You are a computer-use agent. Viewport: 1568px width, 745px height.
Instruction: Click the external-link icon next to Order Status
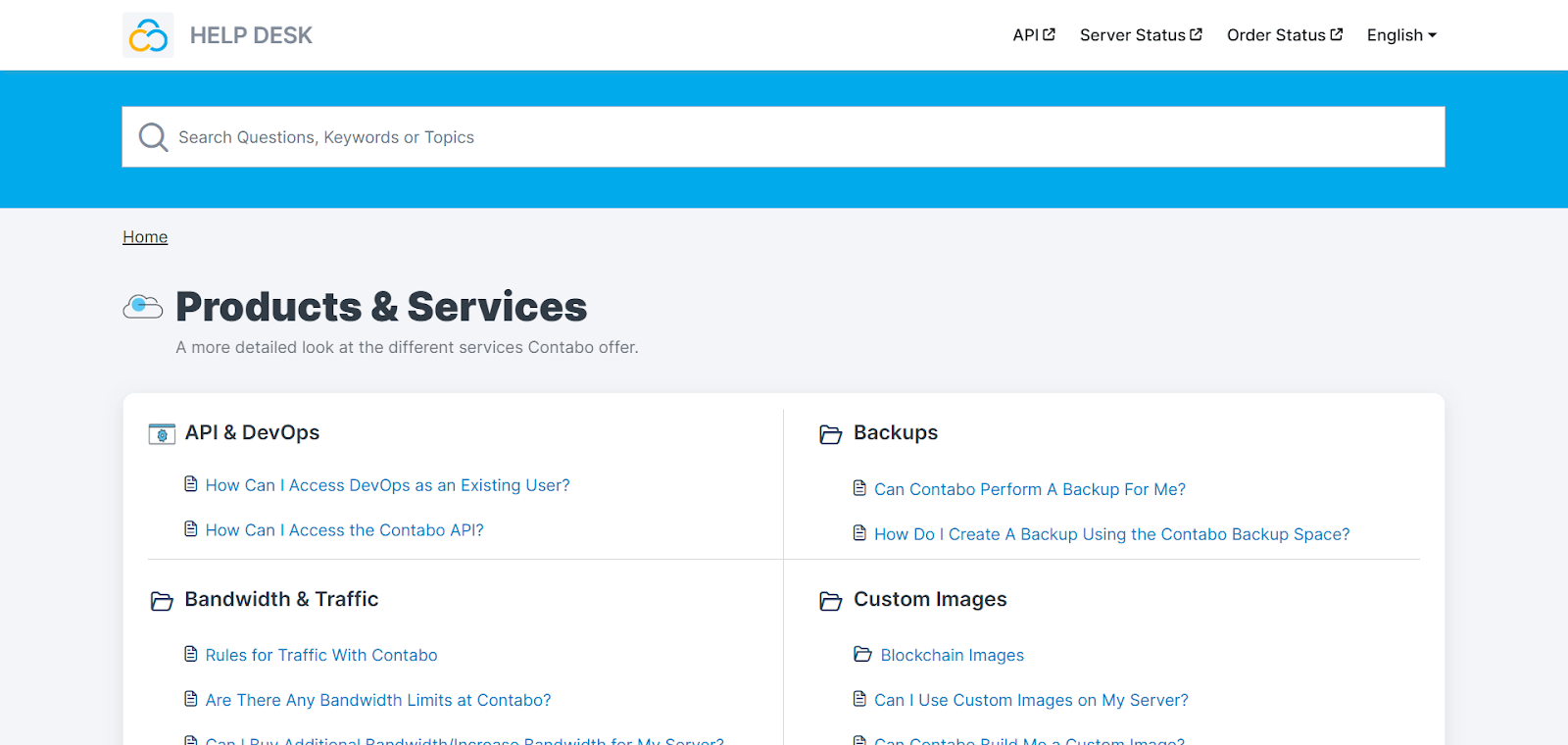(x=1337, y=34)
